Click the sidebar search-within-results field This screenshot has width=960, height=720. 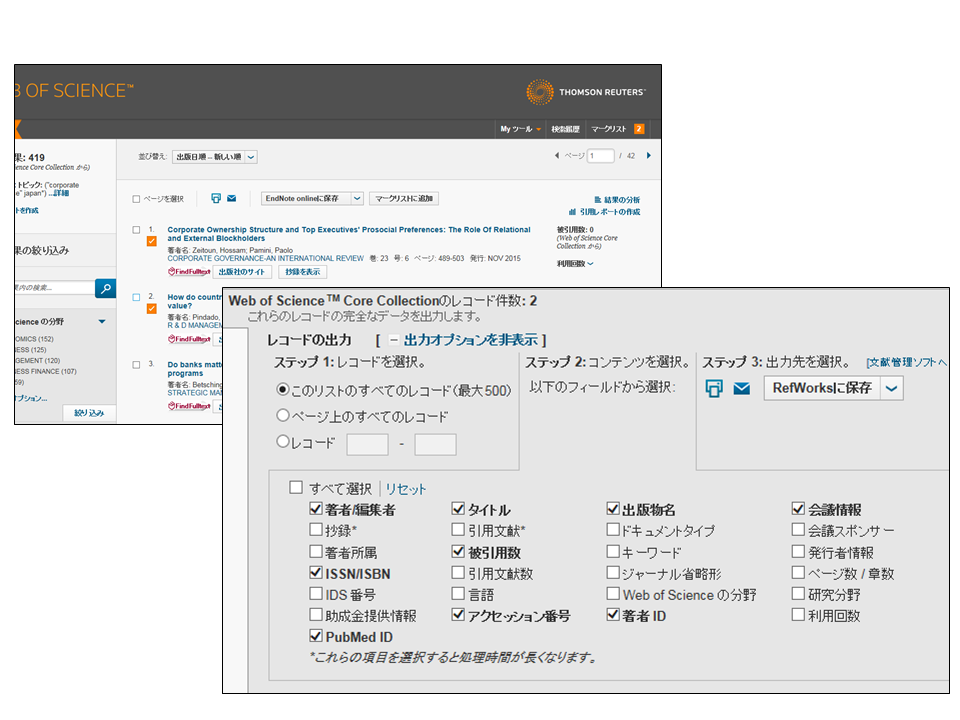point(54,288)
